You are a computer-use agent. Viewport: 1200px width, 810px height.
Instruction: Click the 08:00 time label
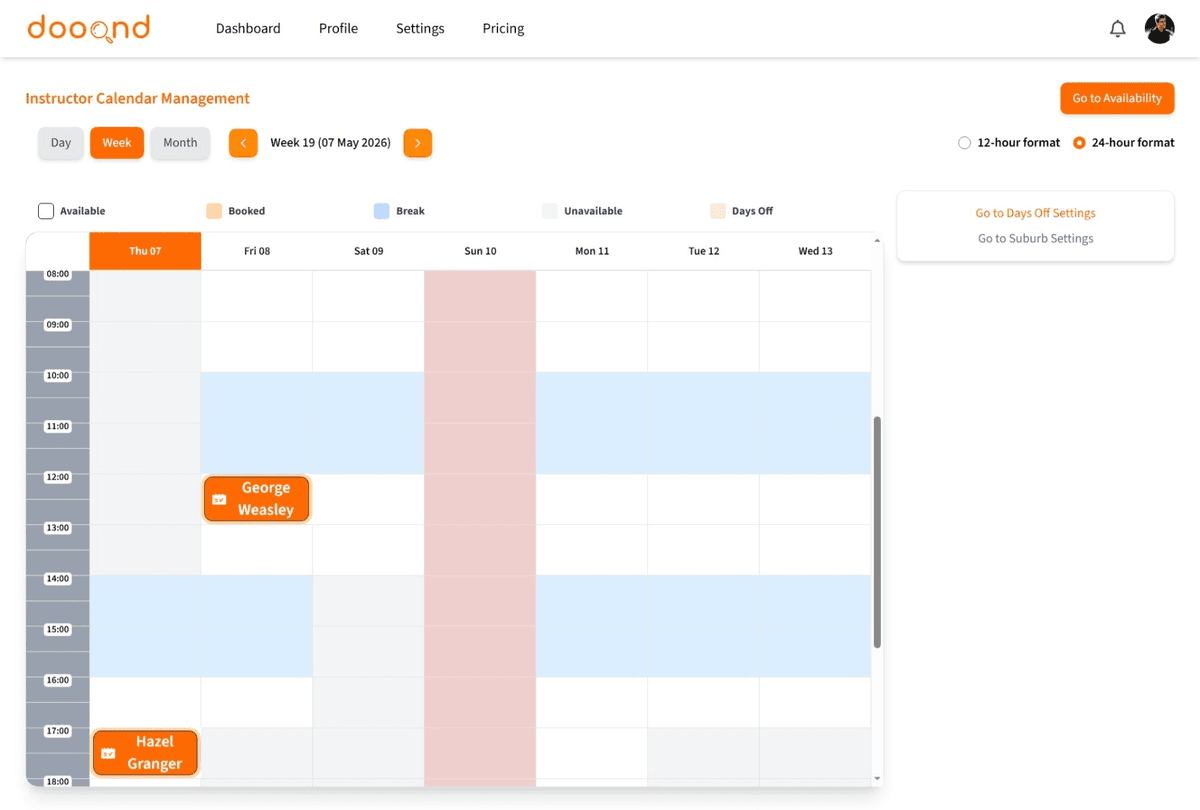pyautogui.click(x=58, y=274)
